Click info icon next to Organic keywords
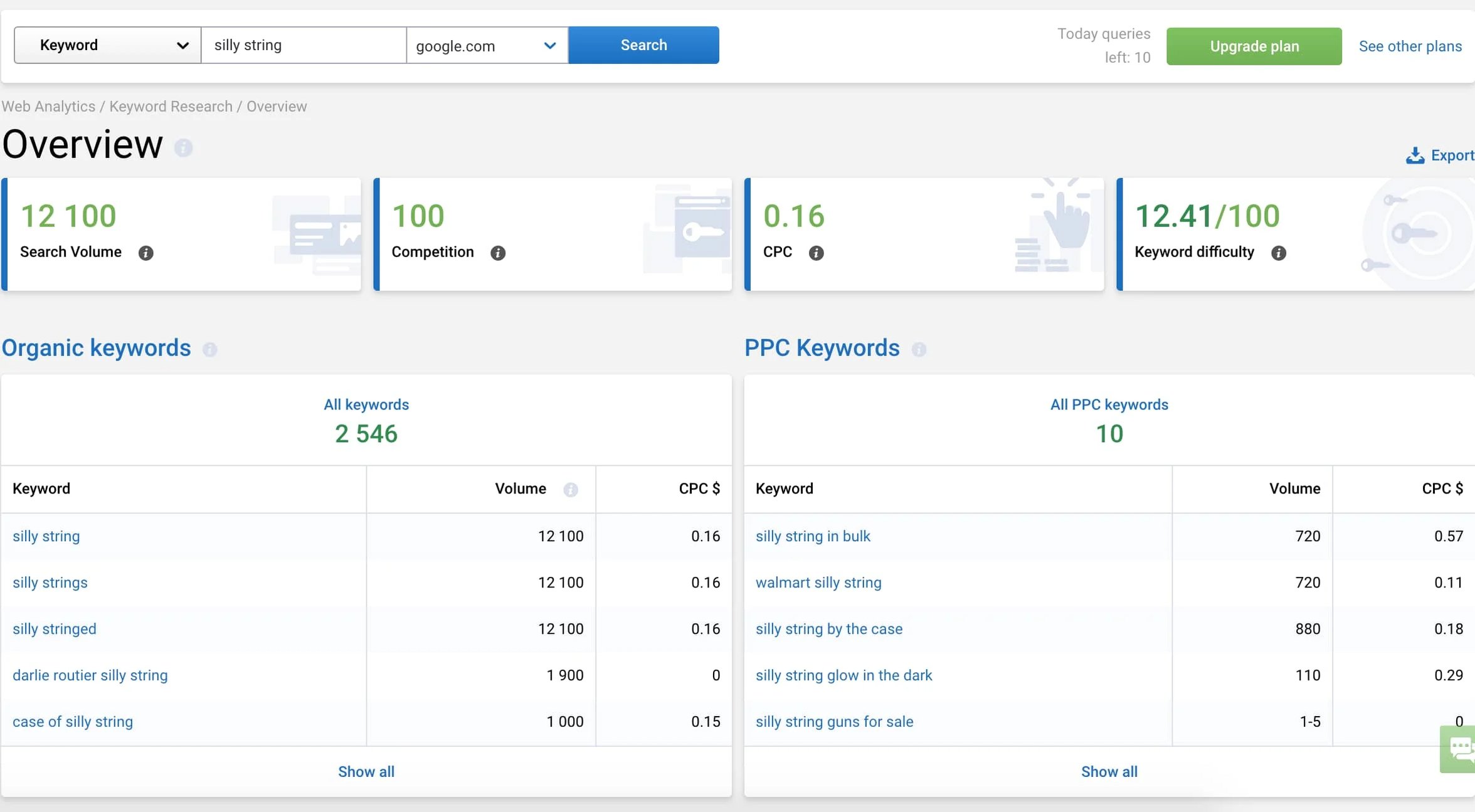Viewport: 1475px width, 812px height. (209, 349)
